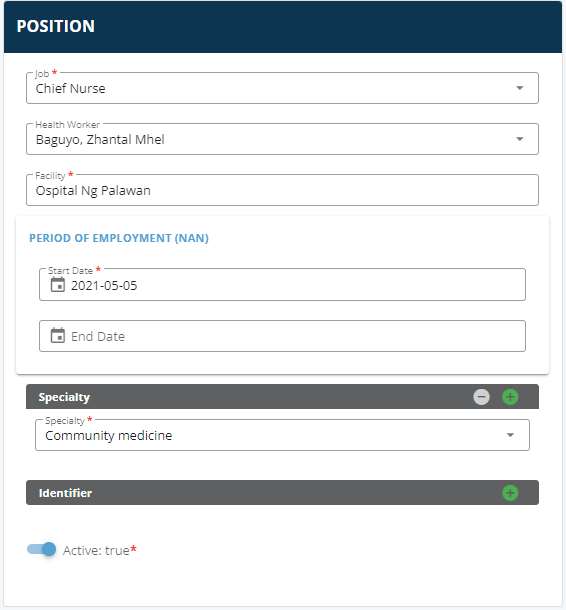Click the Start Date value 2021-05-05
Viewport: 566px width, 610px height.
pyautogui.click(x=104, y=286)
